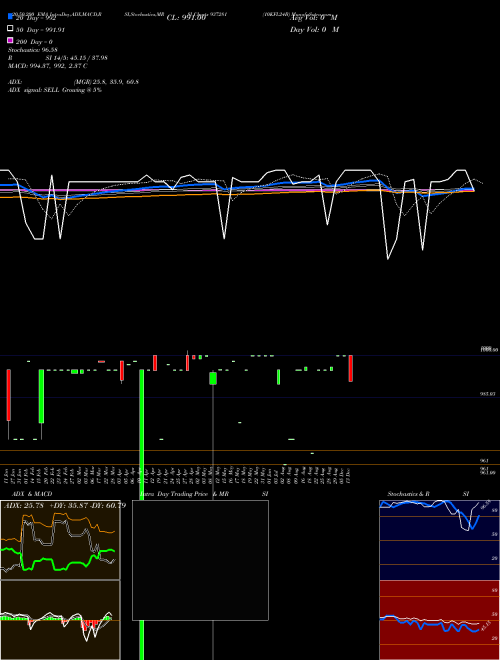Click the ADX indicator chart thumbnail
Viewport: 500px width, 660px height.
[60, 540]
